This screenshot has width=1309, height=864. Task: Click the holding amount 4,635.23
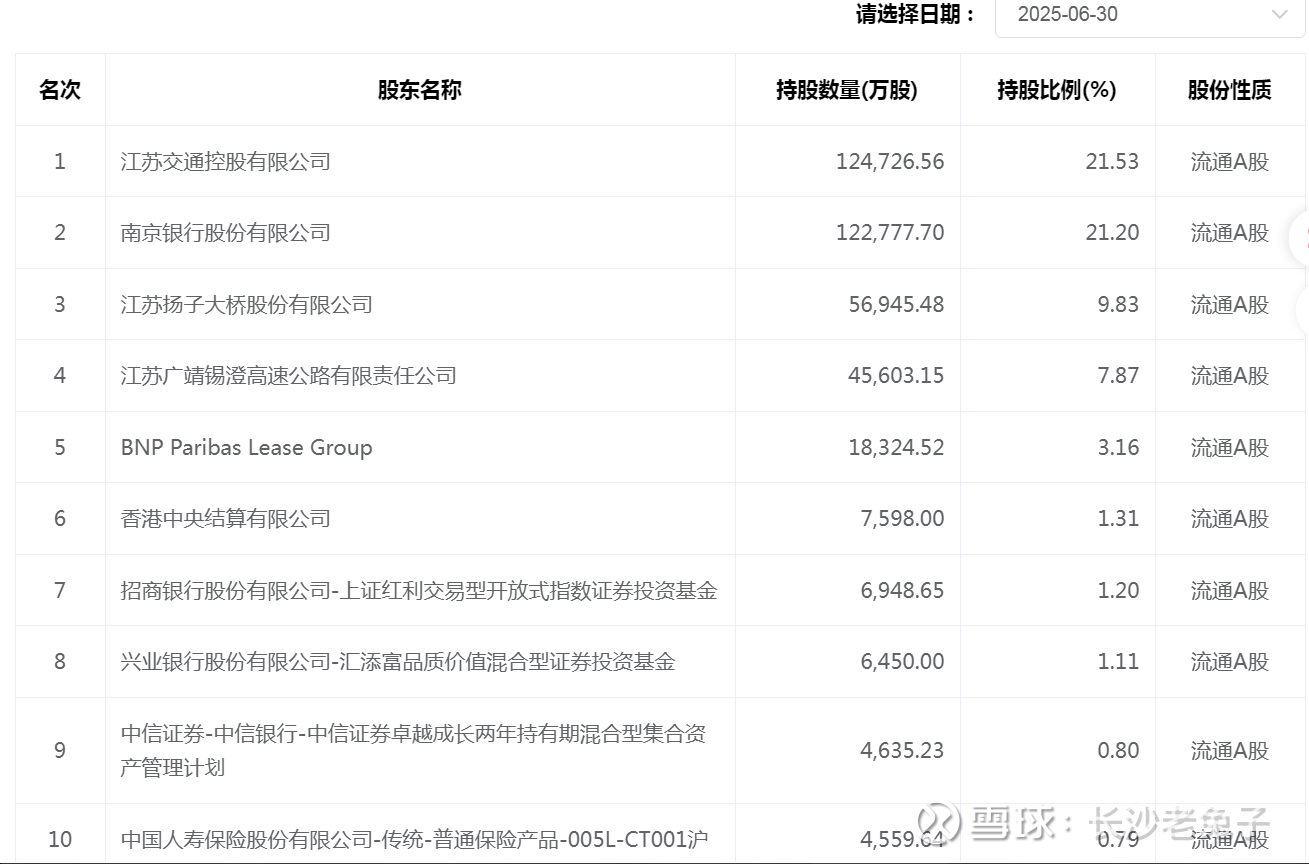[x=902, y=750]
